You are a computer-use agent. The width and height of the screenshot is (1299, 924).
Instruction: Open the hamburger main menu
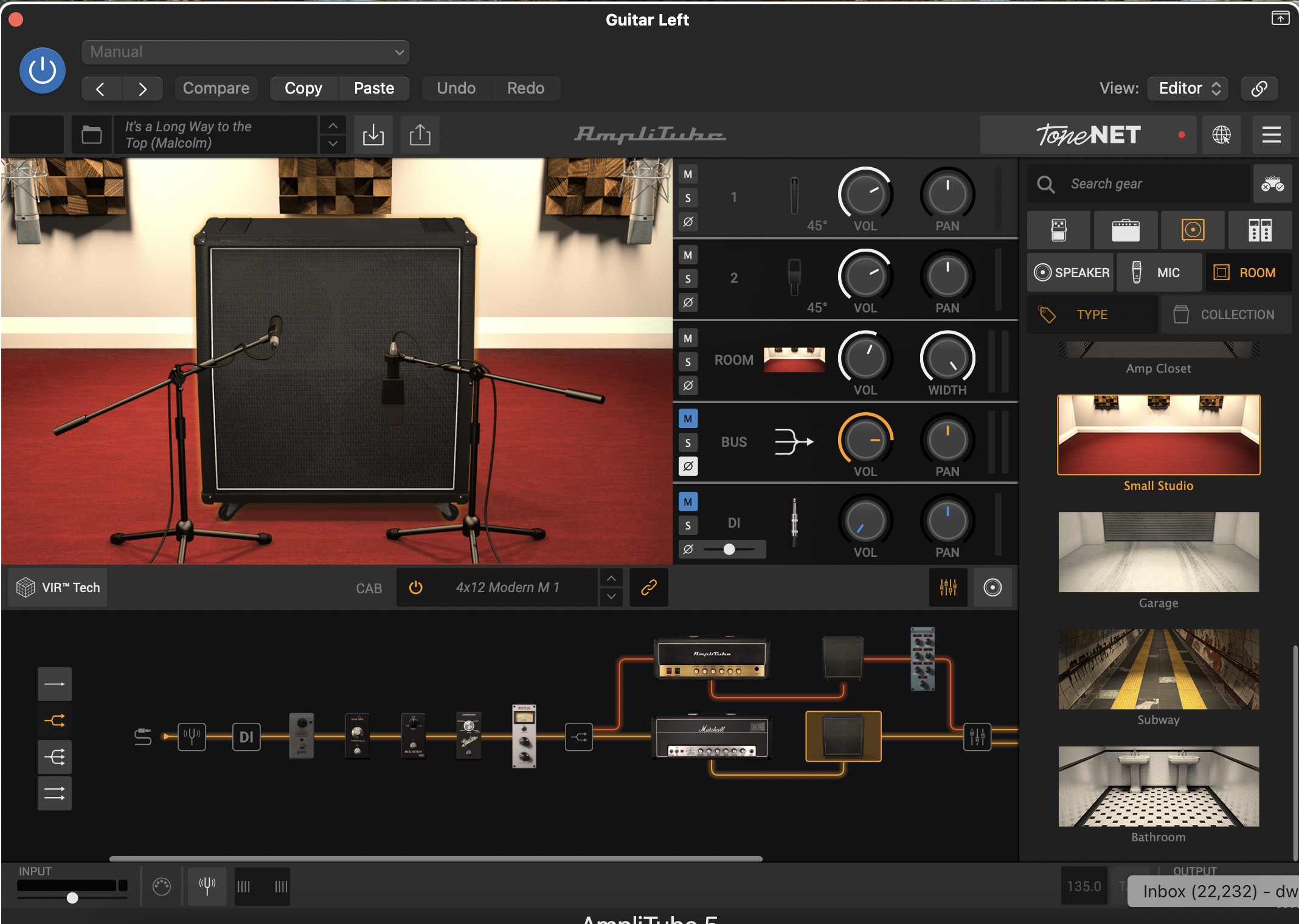[1272, 134]
